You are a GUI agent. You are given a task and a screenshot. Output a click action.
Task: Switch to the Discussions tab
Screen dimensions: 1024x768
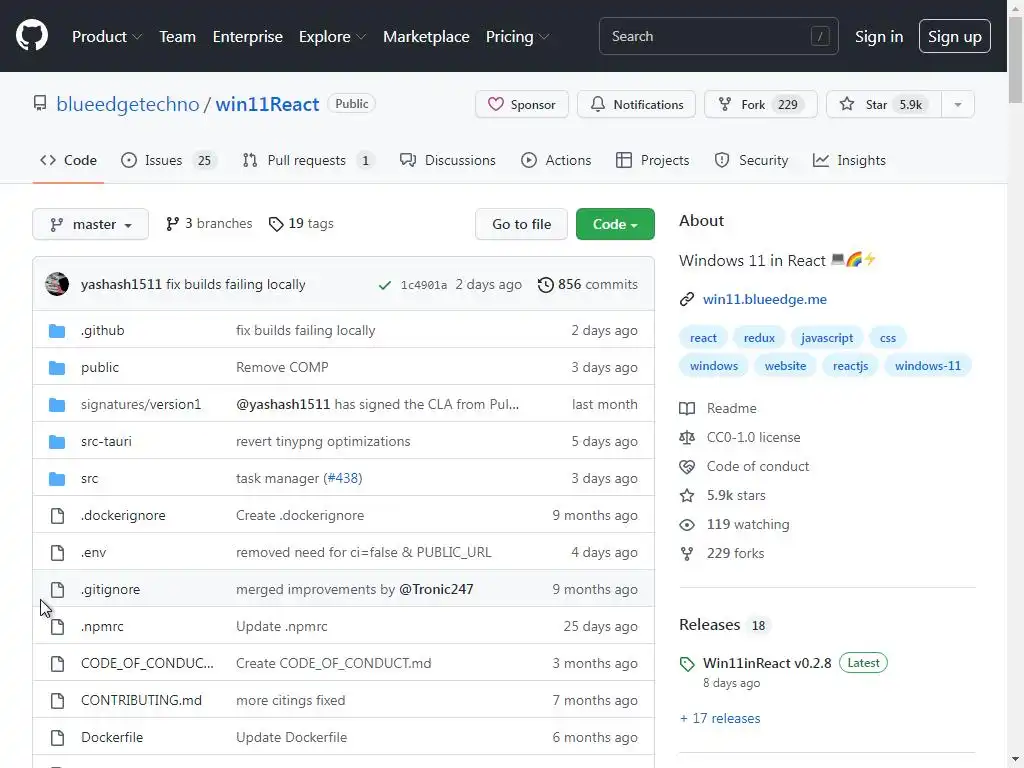tap(447, 160)
